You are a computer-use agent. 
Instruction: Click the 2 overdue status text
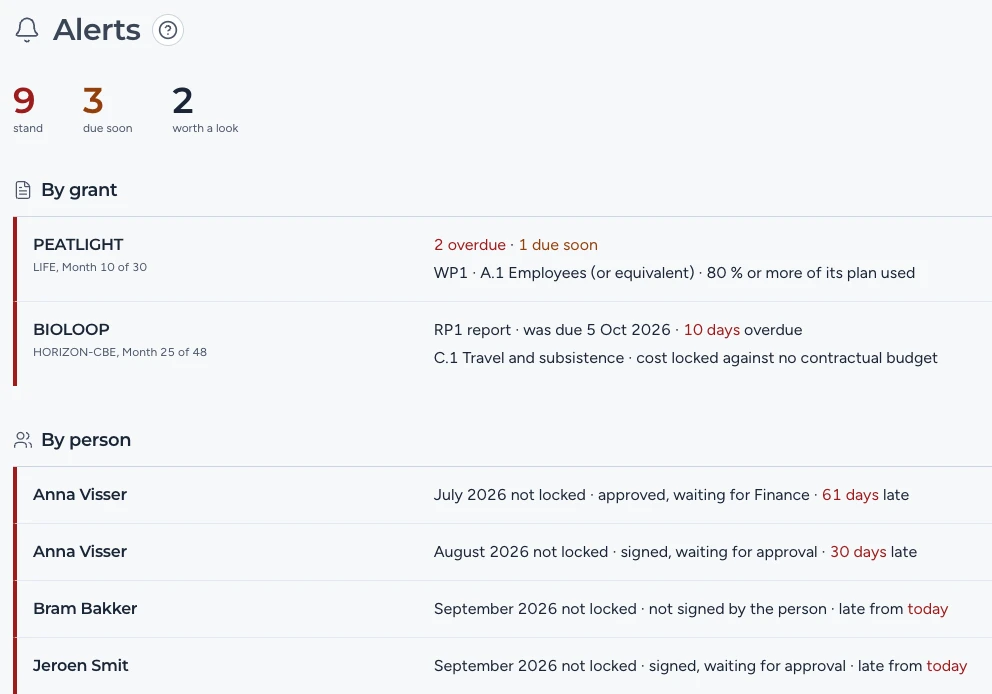point(469,245)
